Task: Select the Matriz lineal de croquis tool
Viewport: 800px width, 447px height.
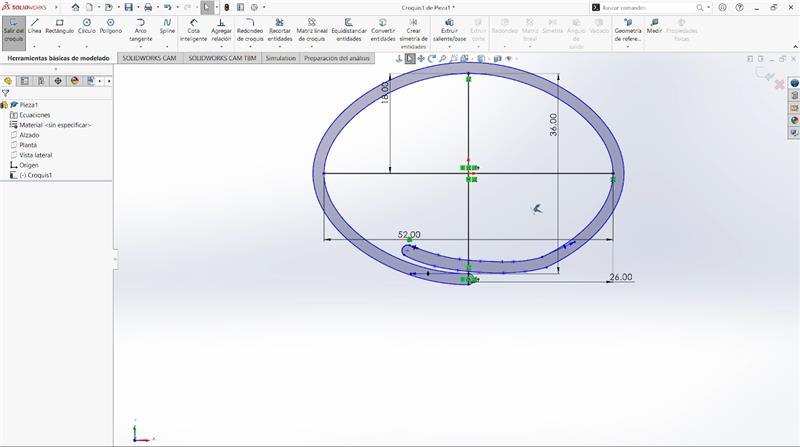Action: tap(312, 30)
